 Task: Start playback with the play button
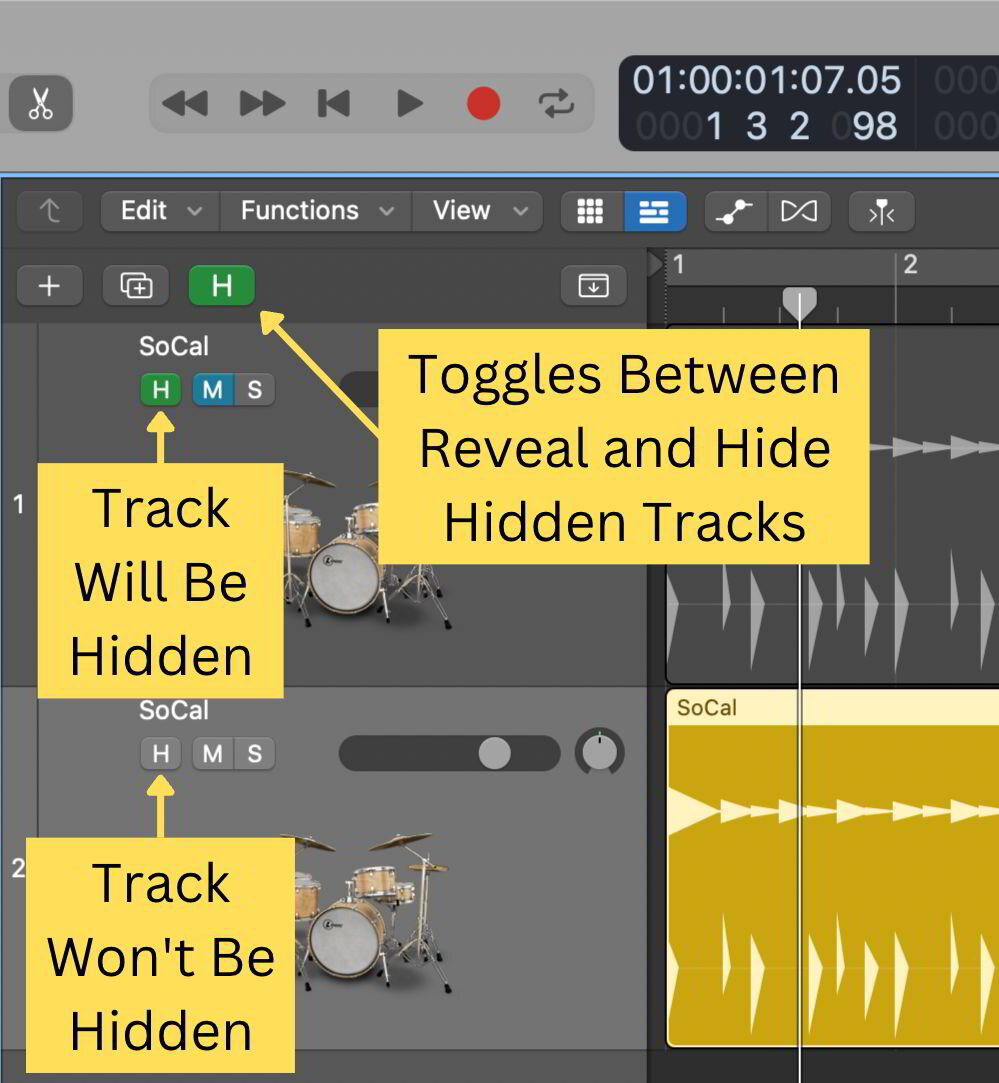pos(408,102)
